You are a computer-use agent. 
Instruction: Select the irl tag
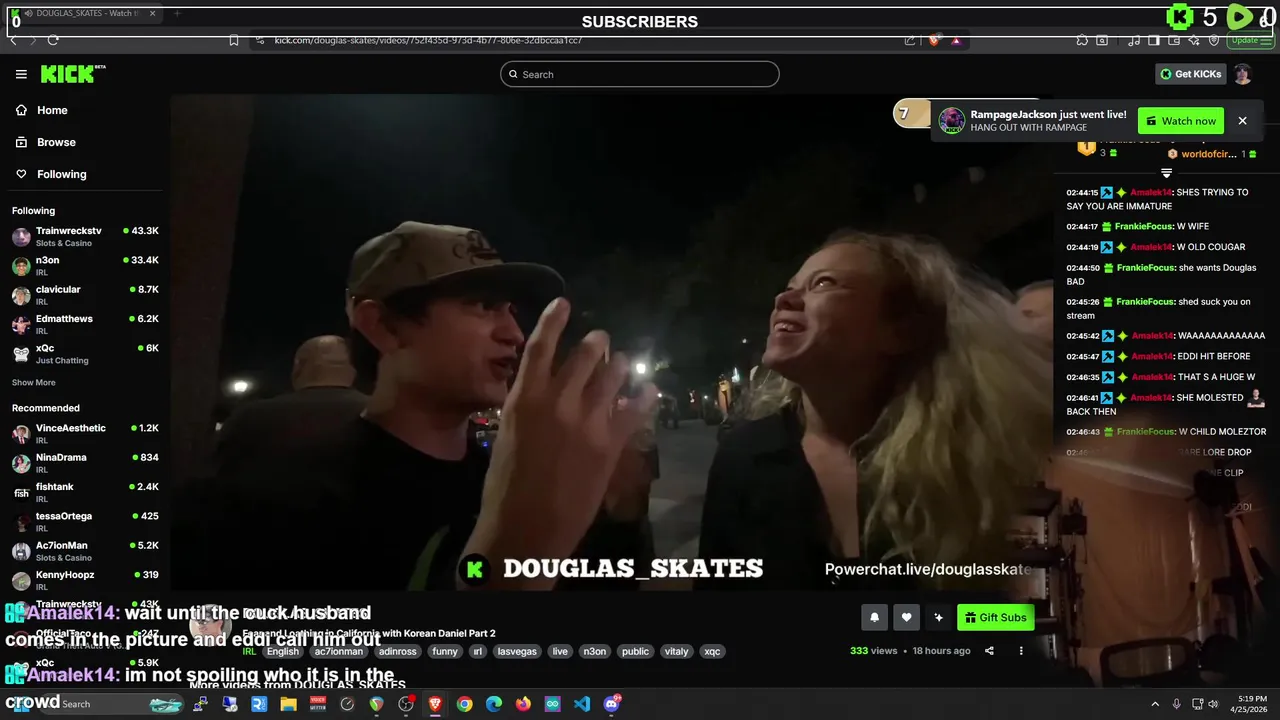(x=478, y=651)
